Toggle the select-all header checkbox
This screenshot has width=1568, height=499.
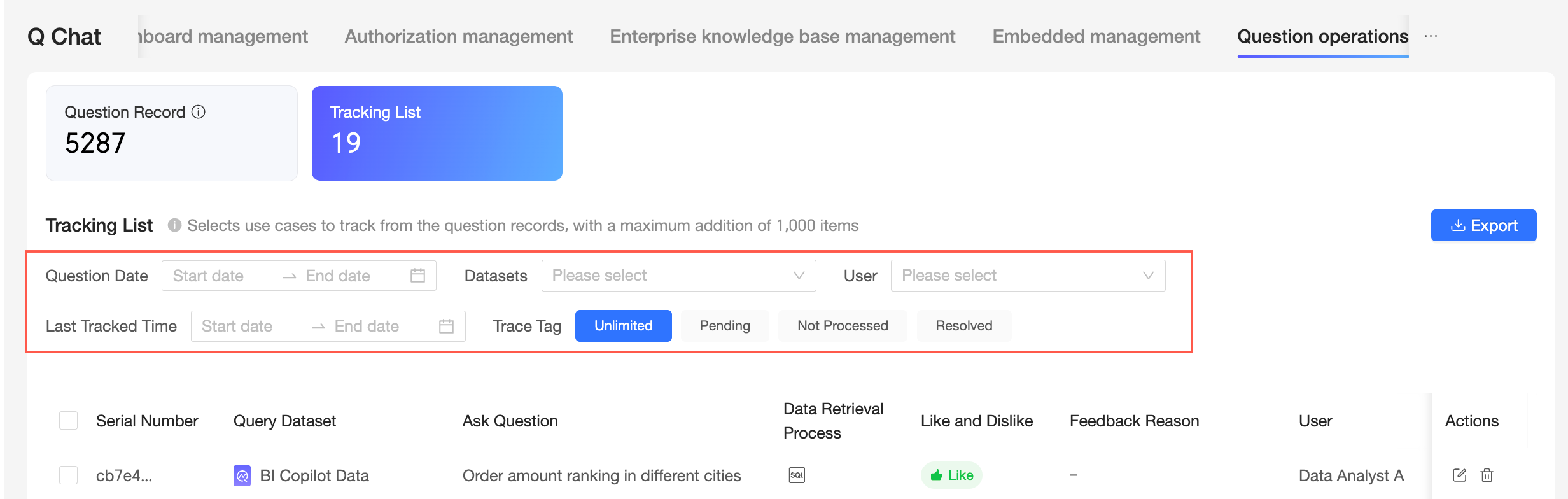click(68, 421)
